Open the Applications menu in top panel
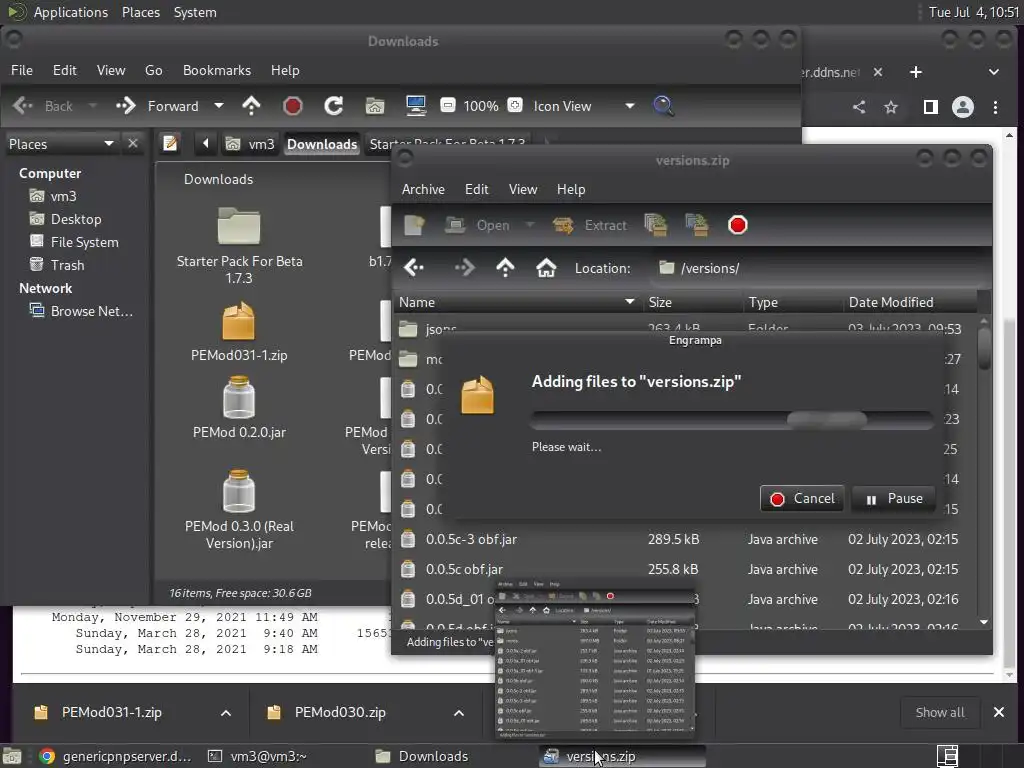 point(71,12)
